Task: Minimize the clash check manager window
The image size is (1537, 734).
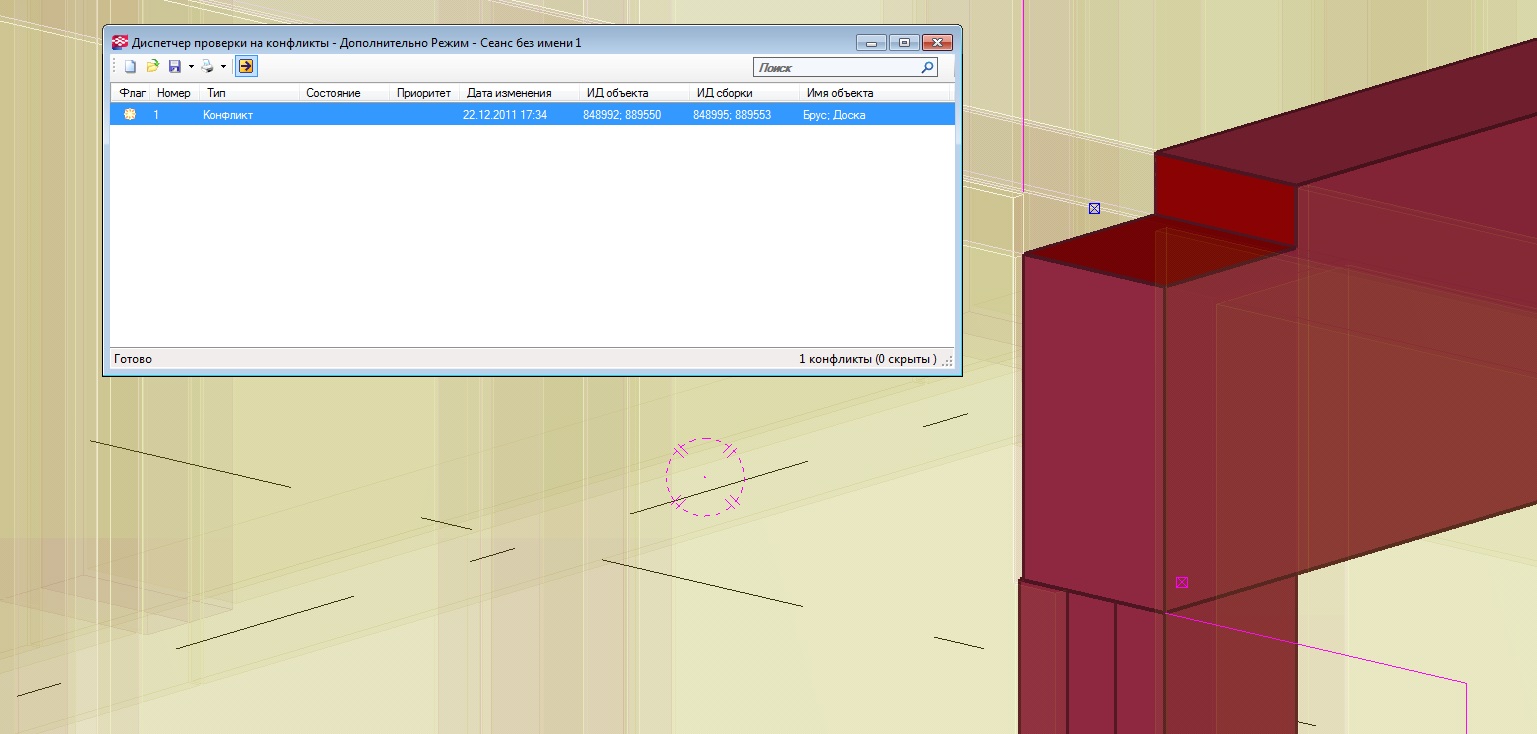Action: [x=872, y=43]
